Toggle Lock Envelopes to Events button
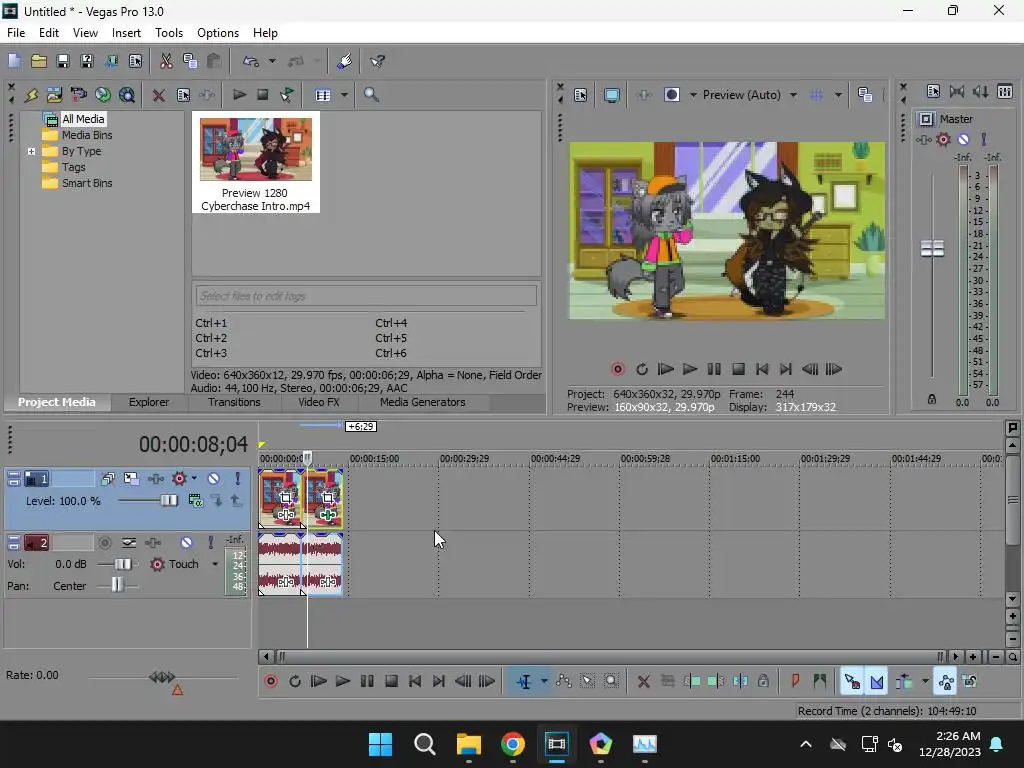1024x768 pixels. (946, 682)
